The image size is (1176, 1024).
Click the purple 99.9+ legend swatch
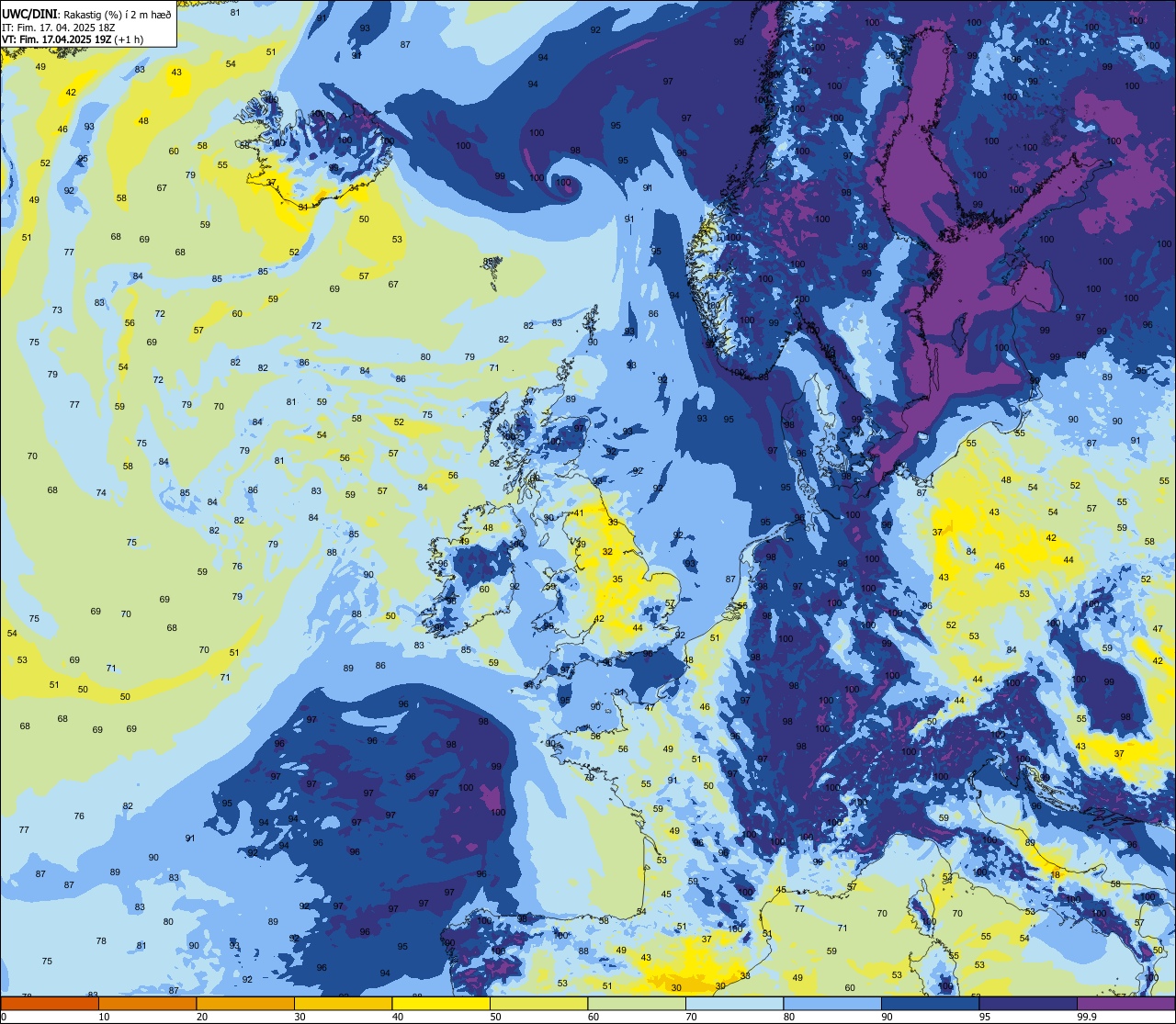coord(1125,1004)
